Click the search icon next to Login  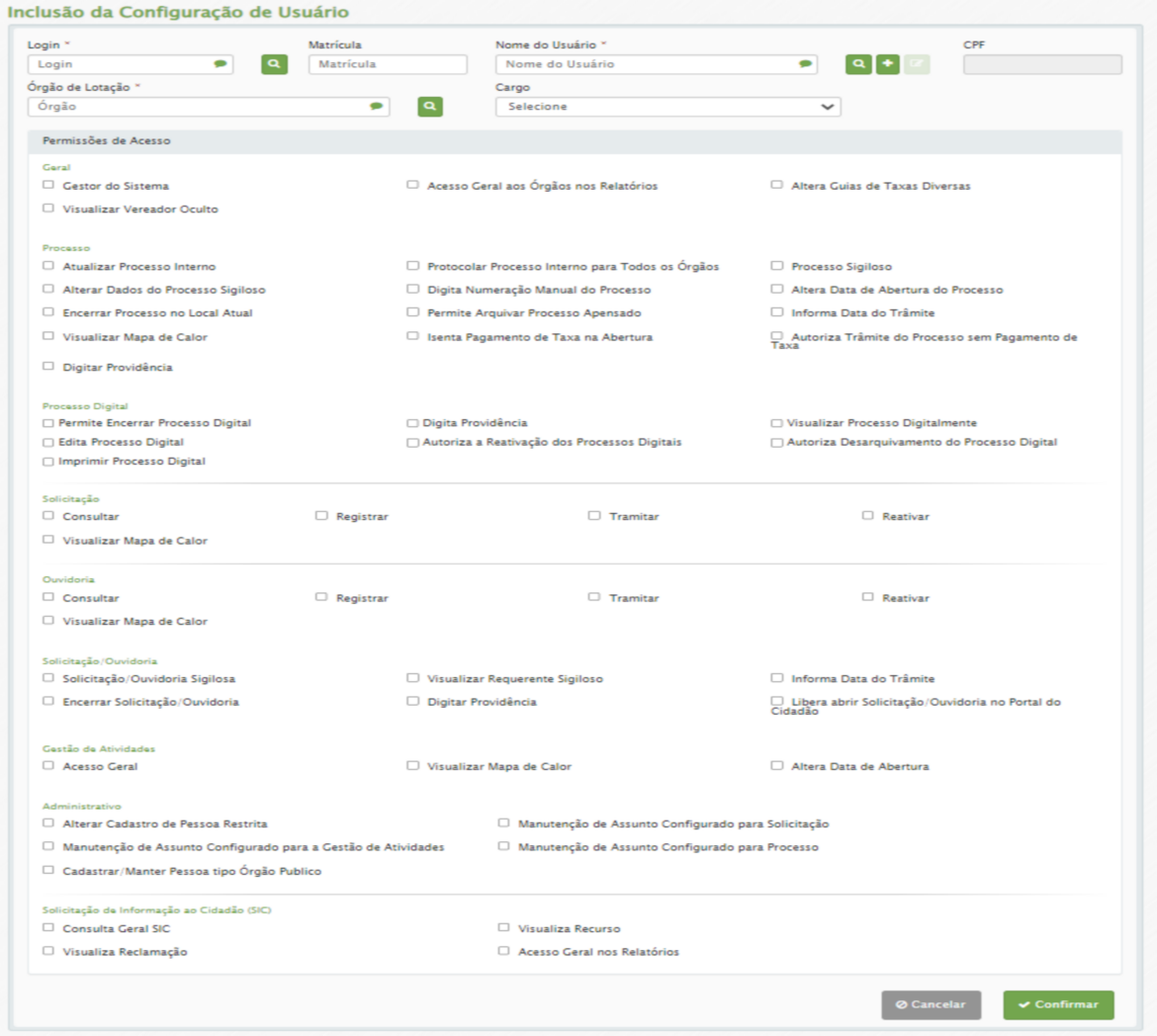274,64
